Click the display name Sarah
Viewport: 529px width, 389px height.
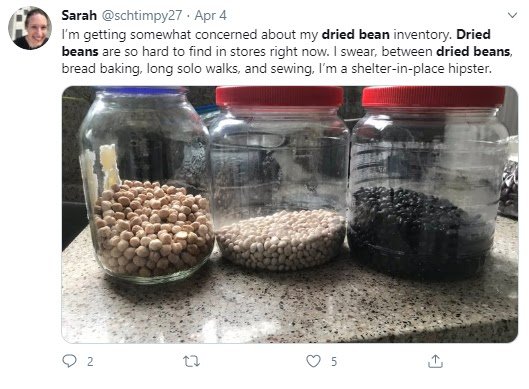(x=79, y=15)
